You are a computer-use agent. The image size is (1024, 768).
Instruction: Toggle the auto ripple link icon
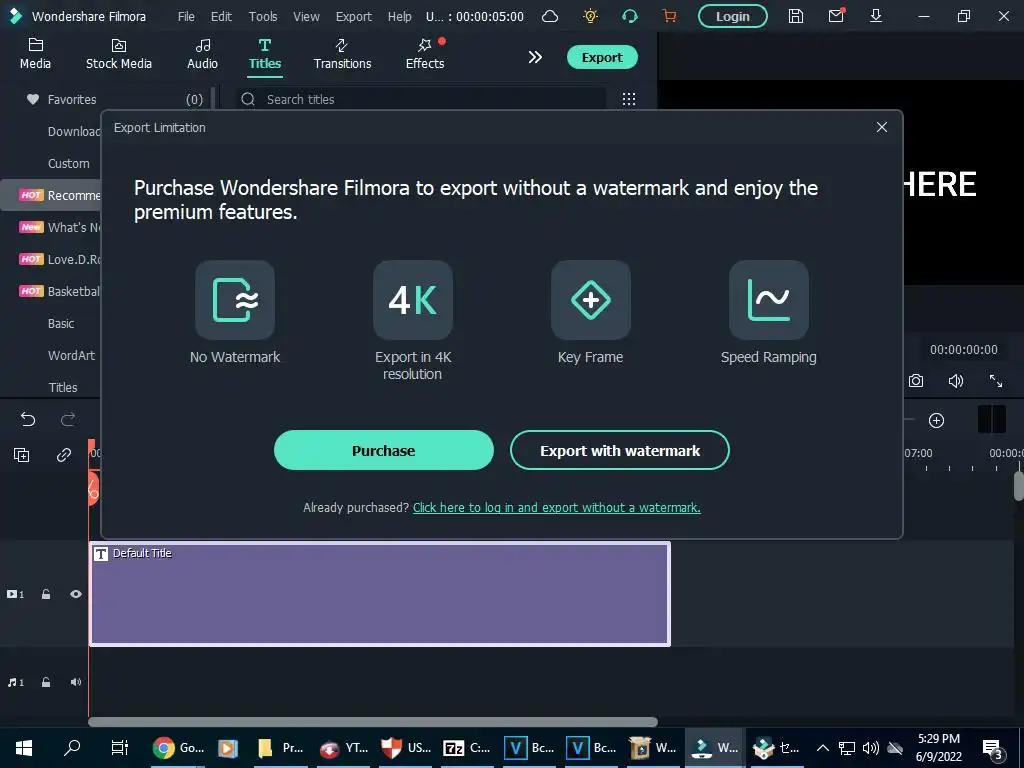63,455
